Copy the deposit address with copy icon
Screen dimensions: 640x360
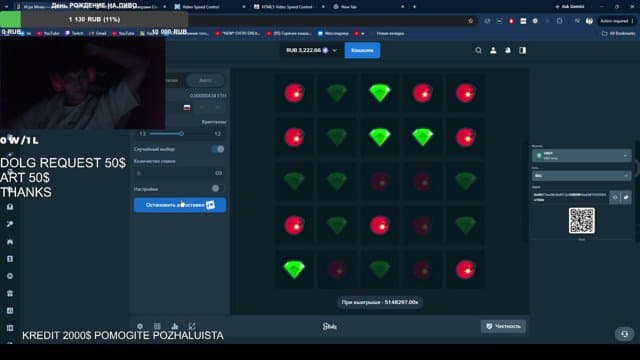(626, 198)
